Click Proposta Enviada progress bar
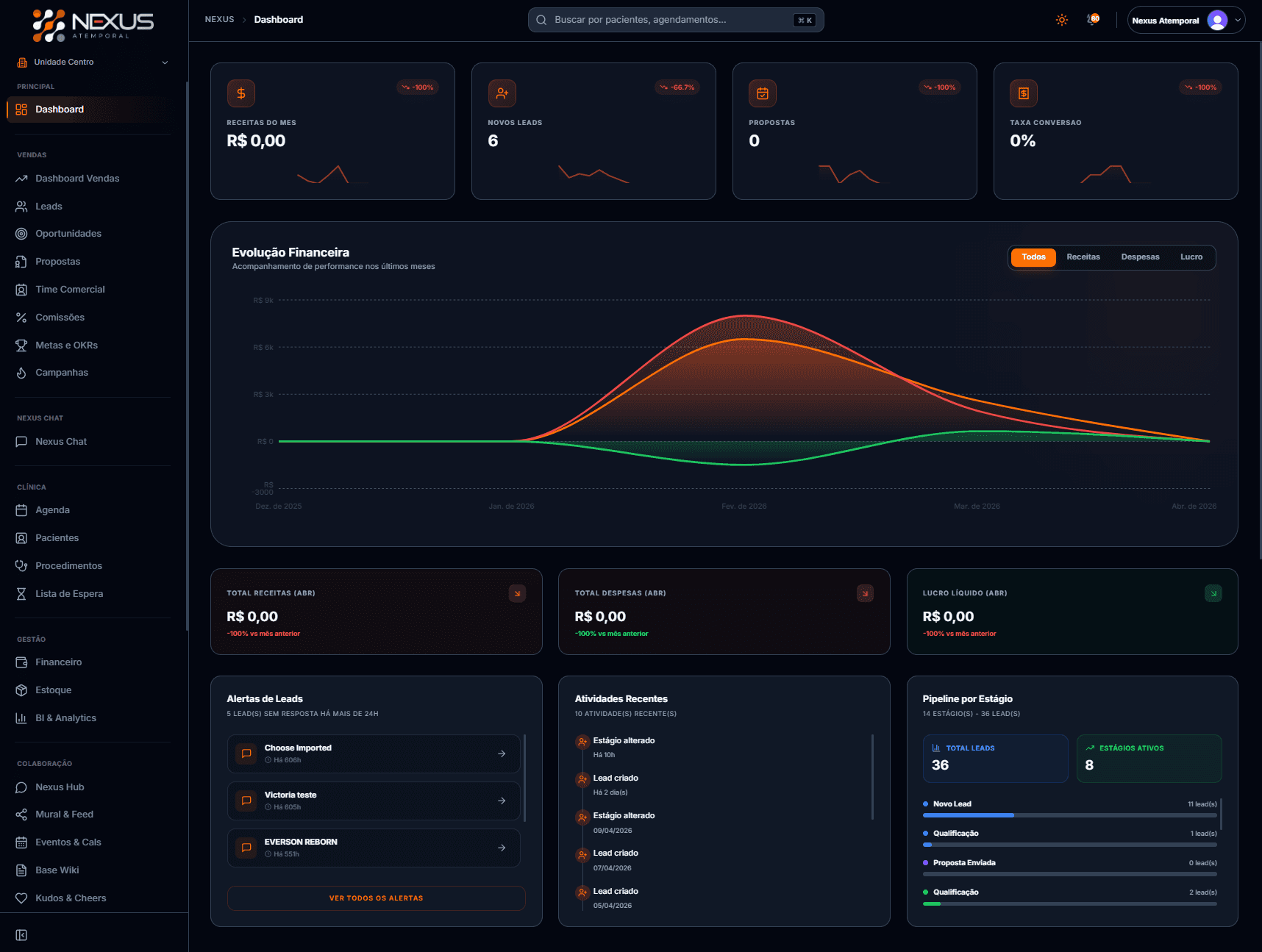The height and width of the screenshot is (952, 1262). coord(1069,874)
